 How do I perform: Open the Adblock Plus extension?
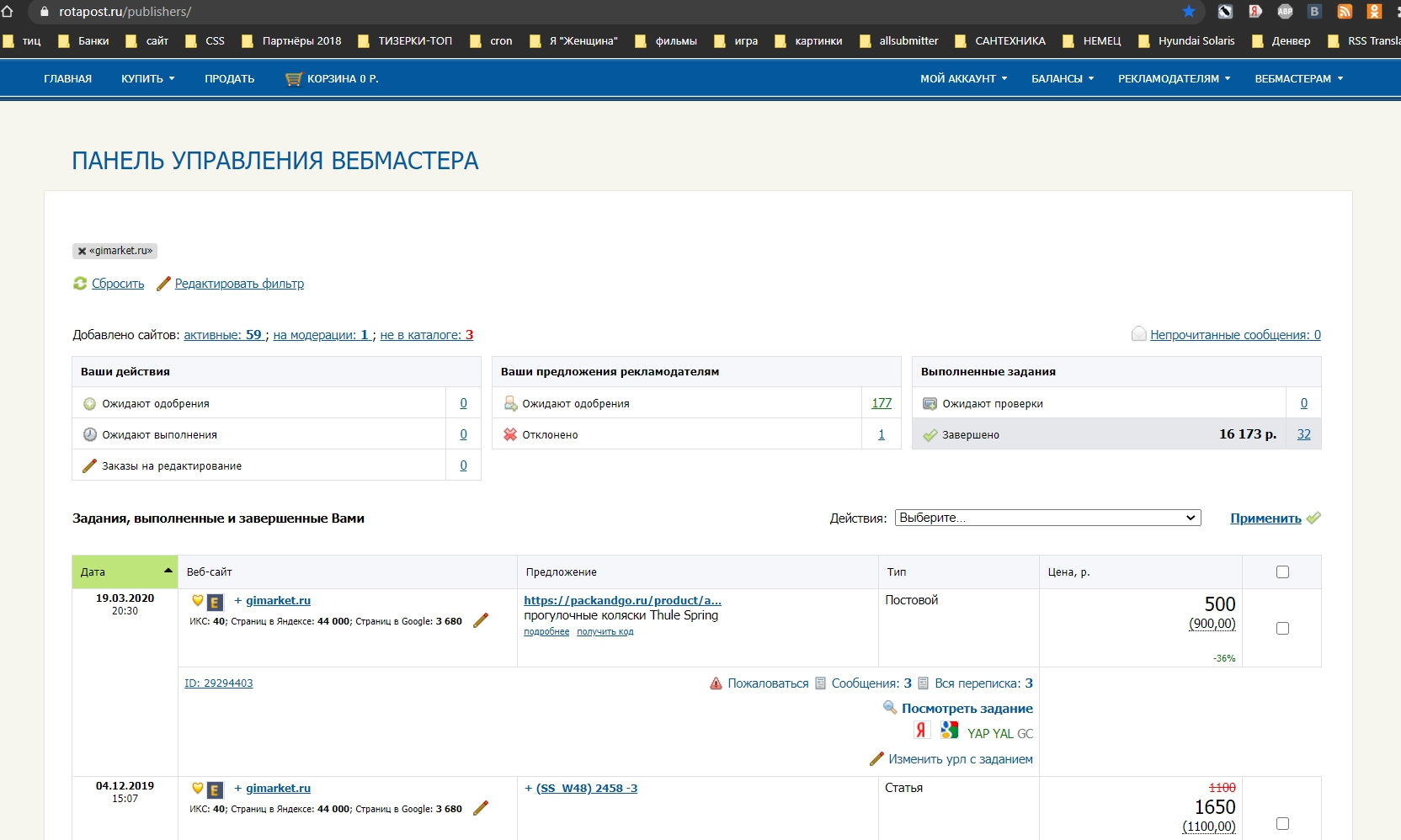point(1285,11)
